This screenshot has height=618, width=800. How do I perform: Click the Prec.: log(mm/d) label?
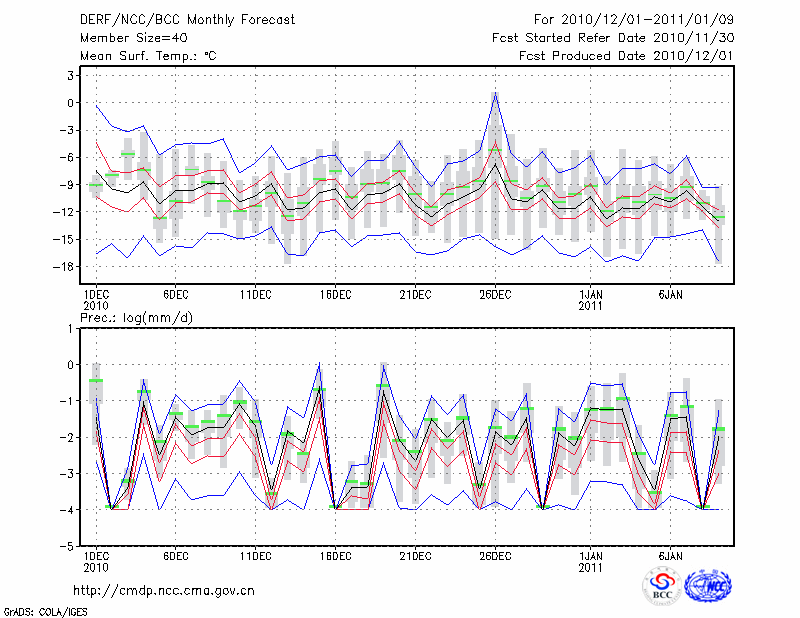(136, 318)
